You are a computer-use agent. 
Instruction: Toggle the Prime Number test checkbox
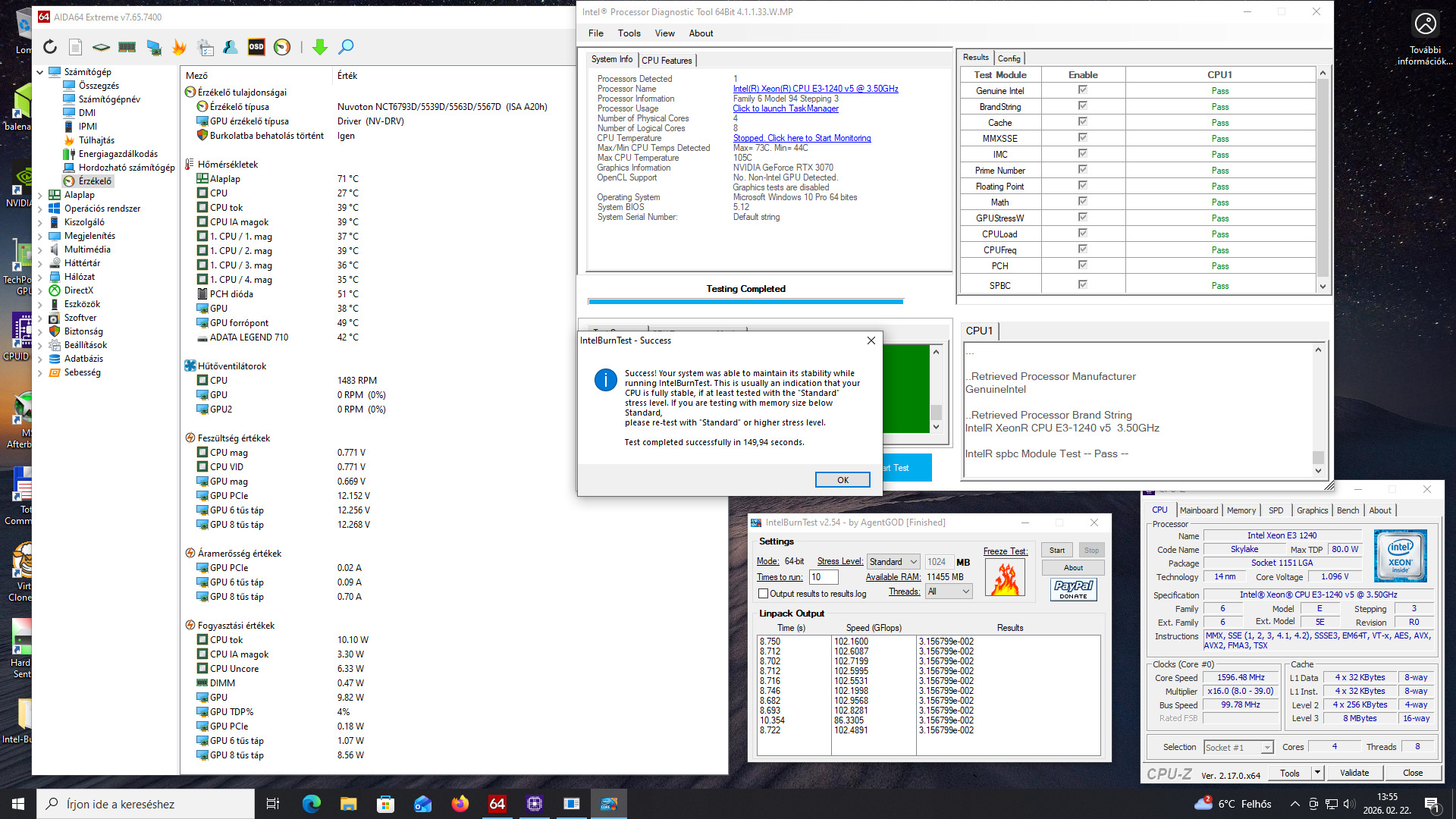[1082, 170]
